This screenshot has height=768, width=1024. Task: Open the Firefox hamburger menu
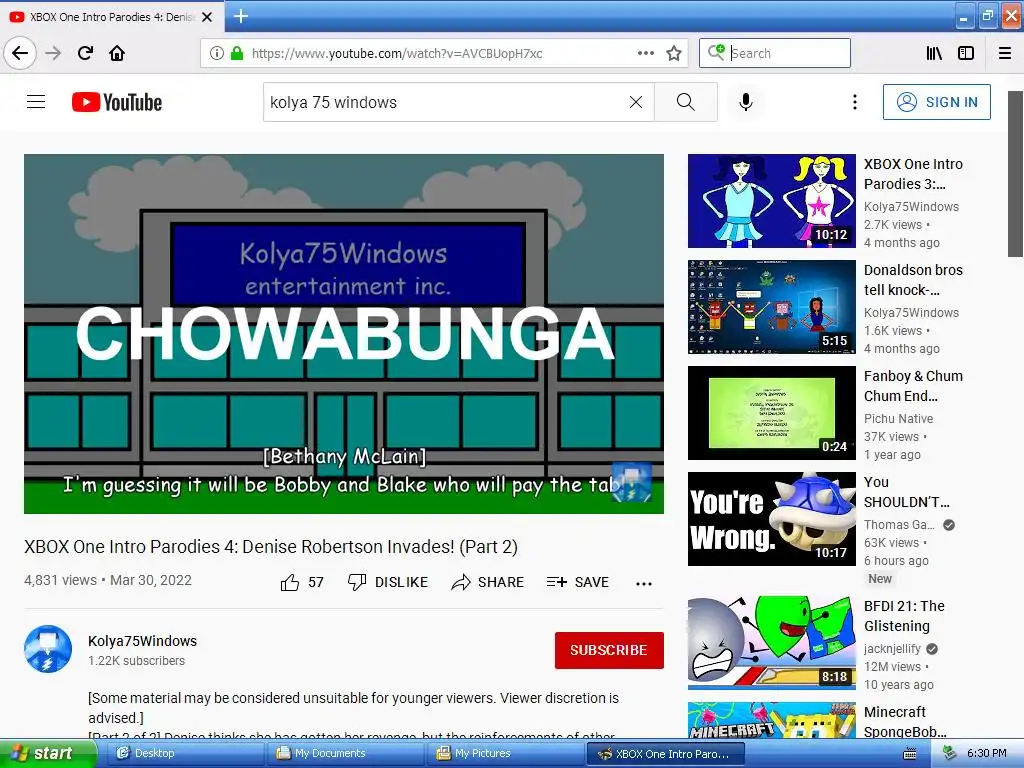[x=1005, y=53]
